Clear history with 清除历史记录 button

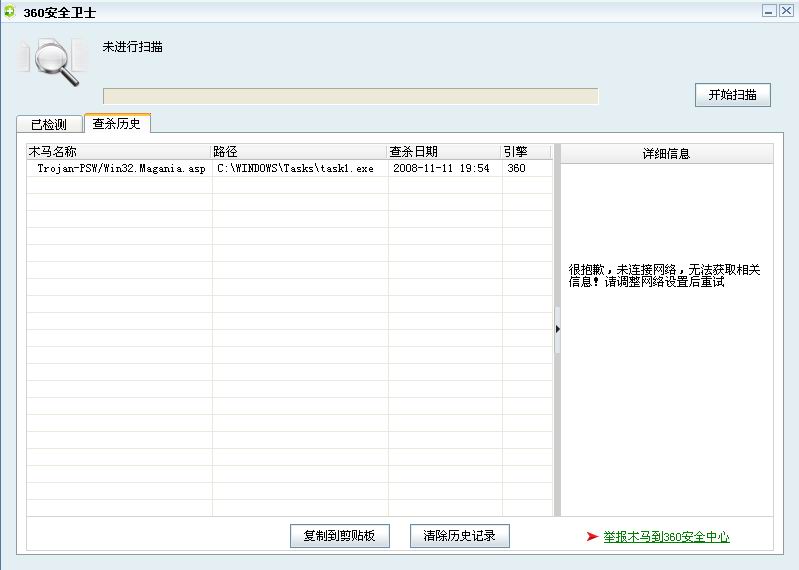pos(460,536)
